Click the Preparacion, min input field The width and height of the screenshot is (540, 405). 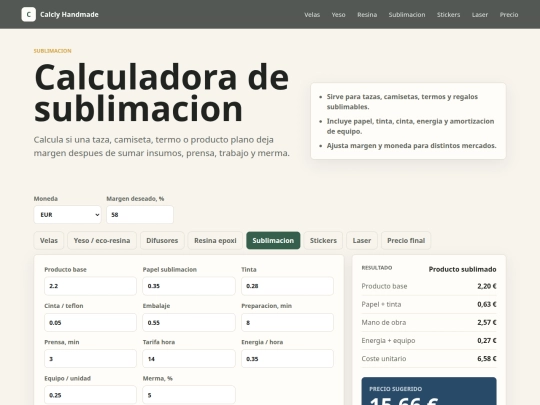(287, 322)
